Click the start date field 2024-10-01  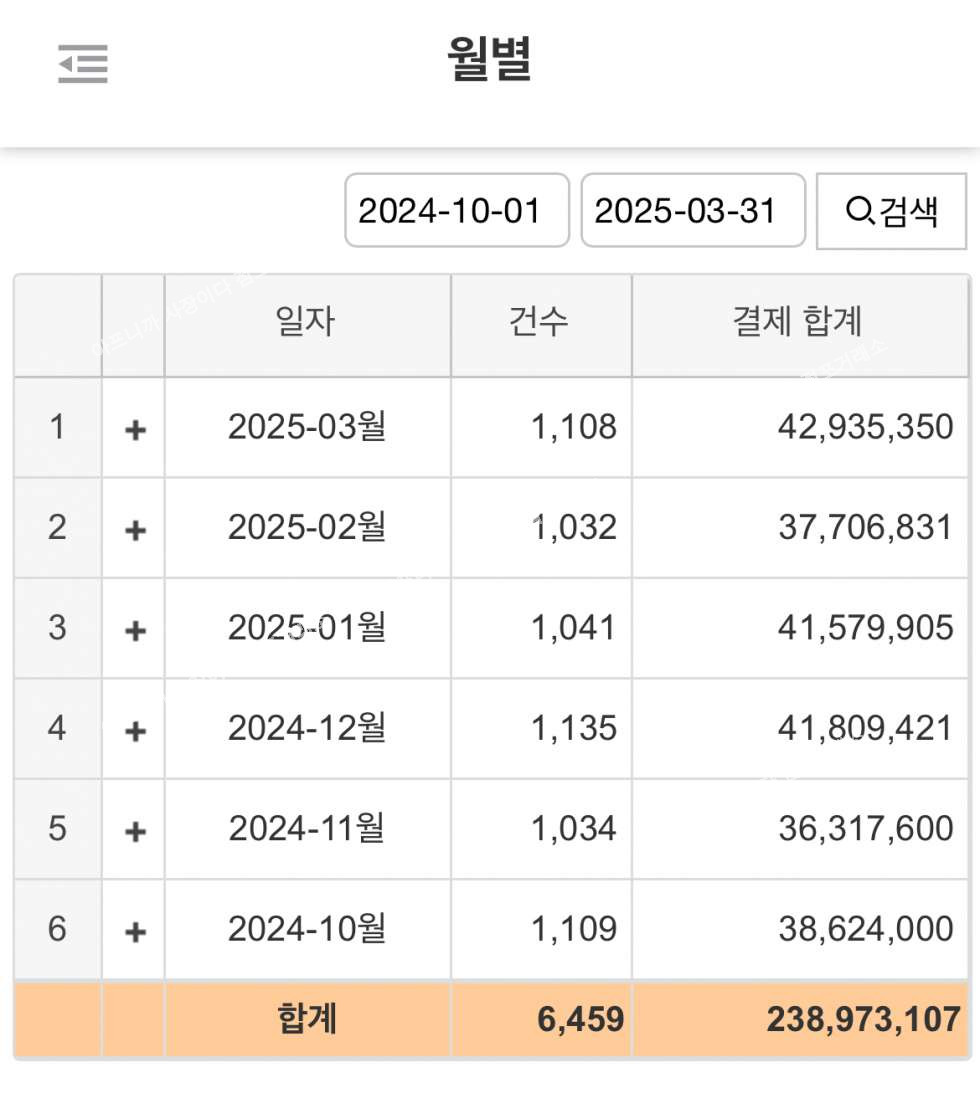click(x=457, y=211)
